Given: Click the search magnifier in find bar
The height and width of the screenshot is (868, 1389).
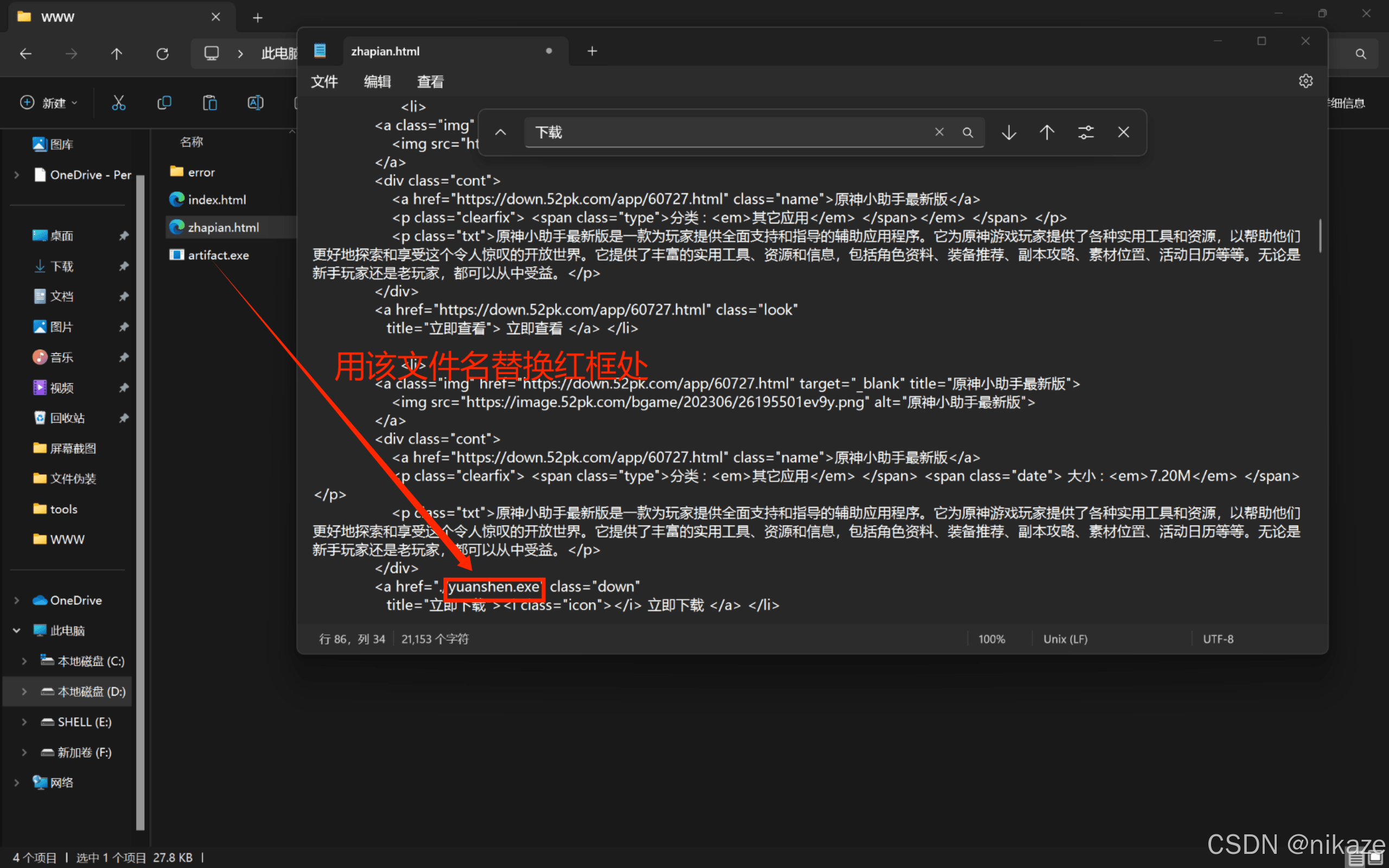Looking at the screenshot, I should click(x=968, y=132).
